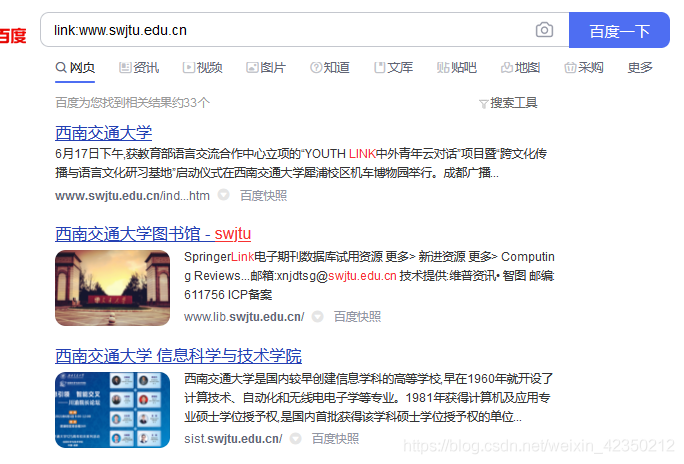Click the www.swjtu.edu.cn/ind...htm URL

click(132, 196)
